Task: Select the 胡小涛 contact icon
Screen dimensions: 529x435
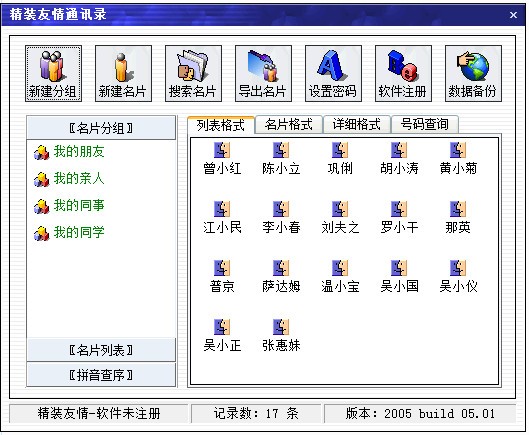Action: coord(399,150)
